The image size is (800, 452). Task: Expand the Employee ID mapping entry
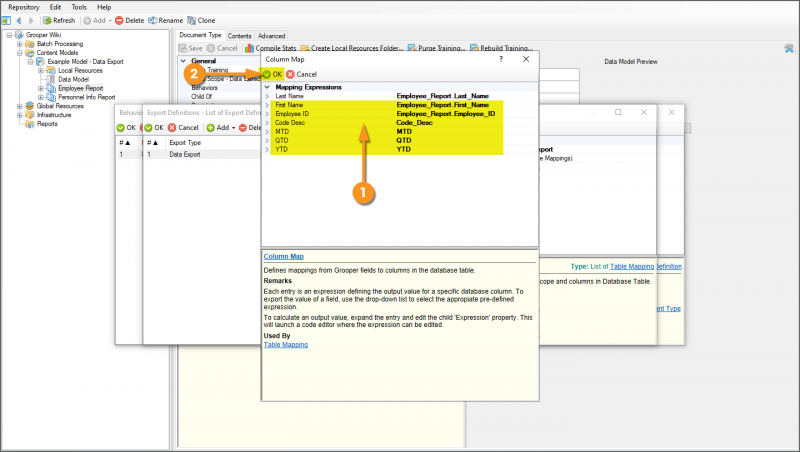click(x=267, y=114)
